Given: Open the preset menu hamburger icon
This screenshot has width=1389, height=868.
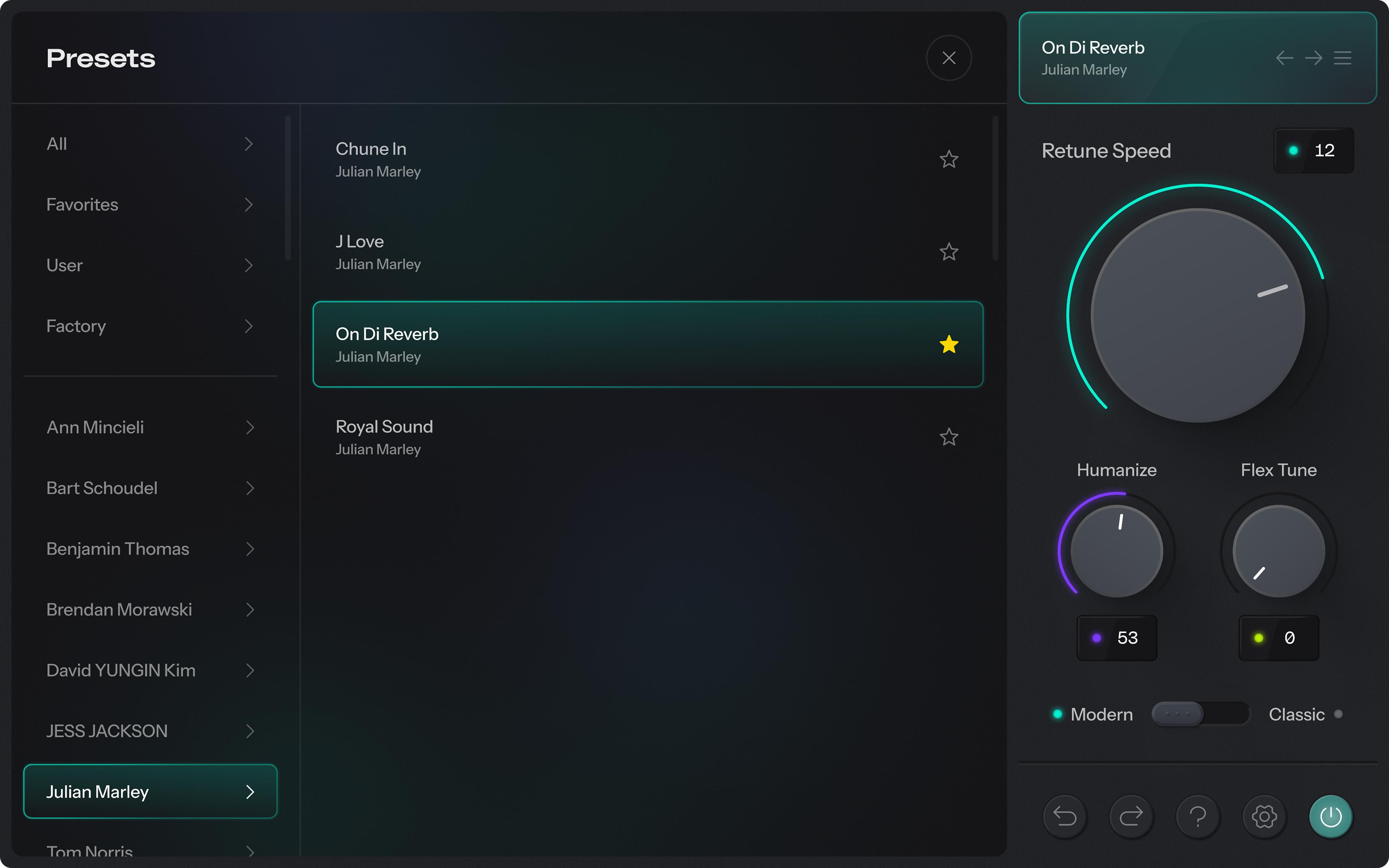Looking at the screenshot, I should [x=1342, y=58].
